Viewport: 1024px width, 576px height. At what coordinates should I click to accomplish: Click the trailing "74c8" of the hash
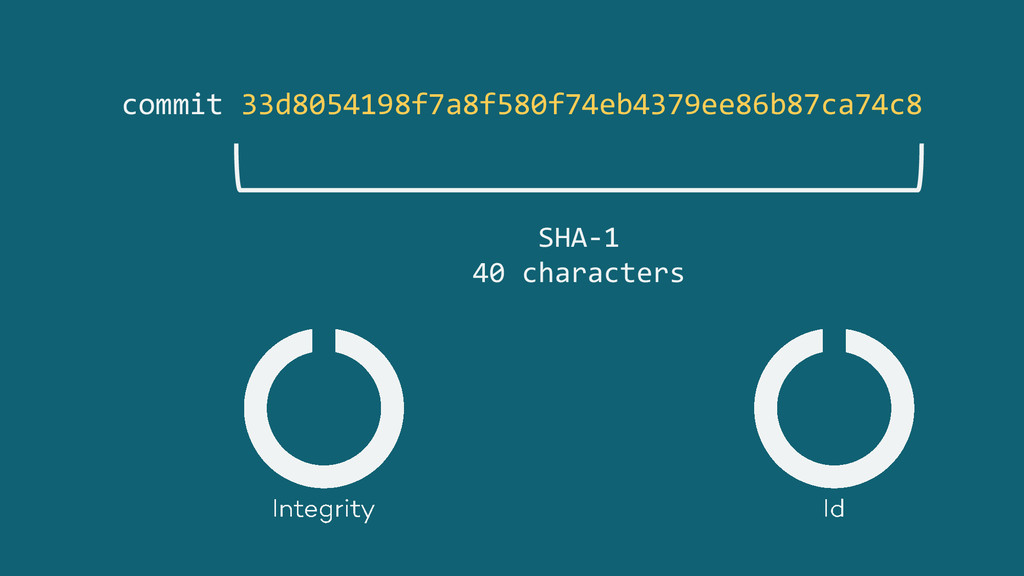point(896,105)
